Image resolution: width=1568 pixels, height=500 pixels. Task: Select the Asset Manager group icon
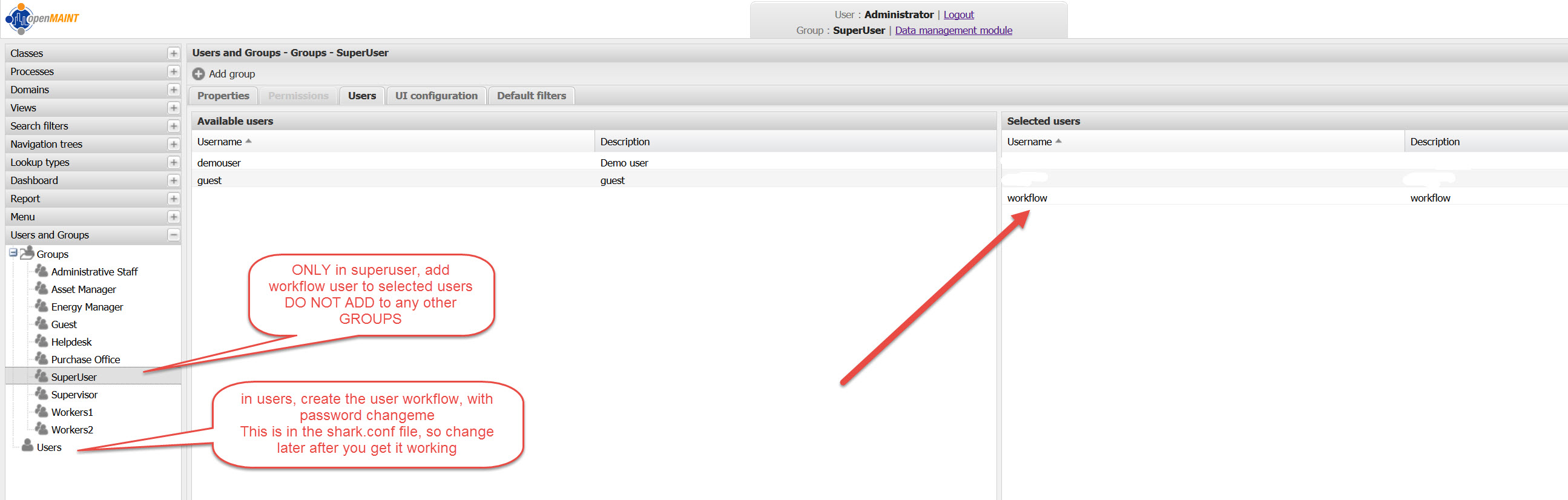[x=41, y=289]
